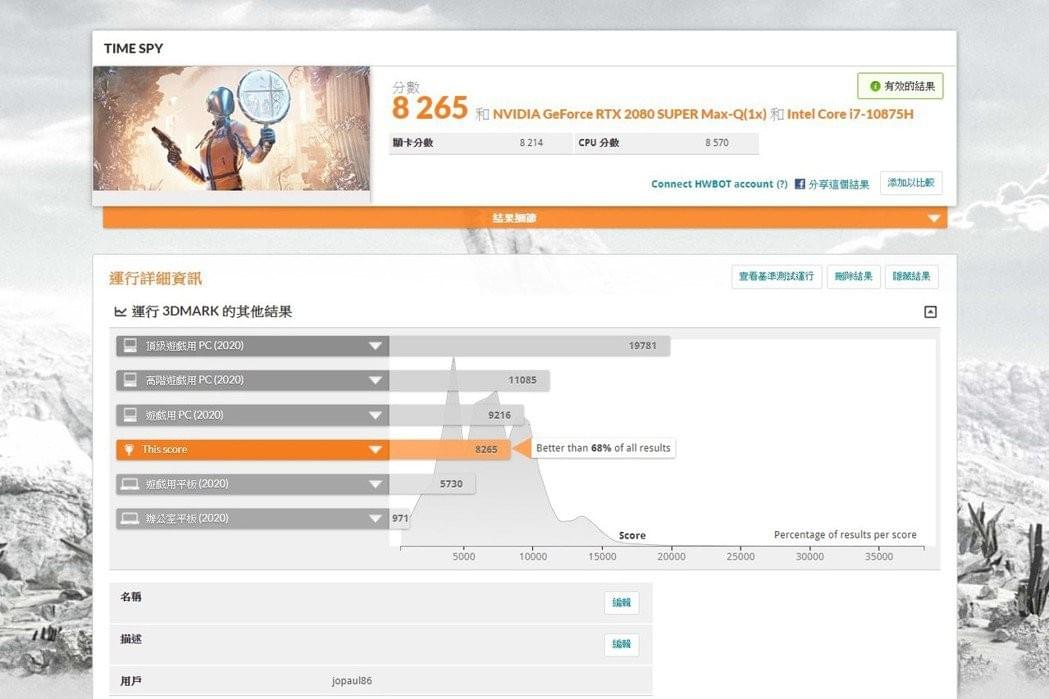This screenshot has height=699, width=1049.
Task: Open the Intel Core i7-10875H link
Action: click(x=850, y=114)
